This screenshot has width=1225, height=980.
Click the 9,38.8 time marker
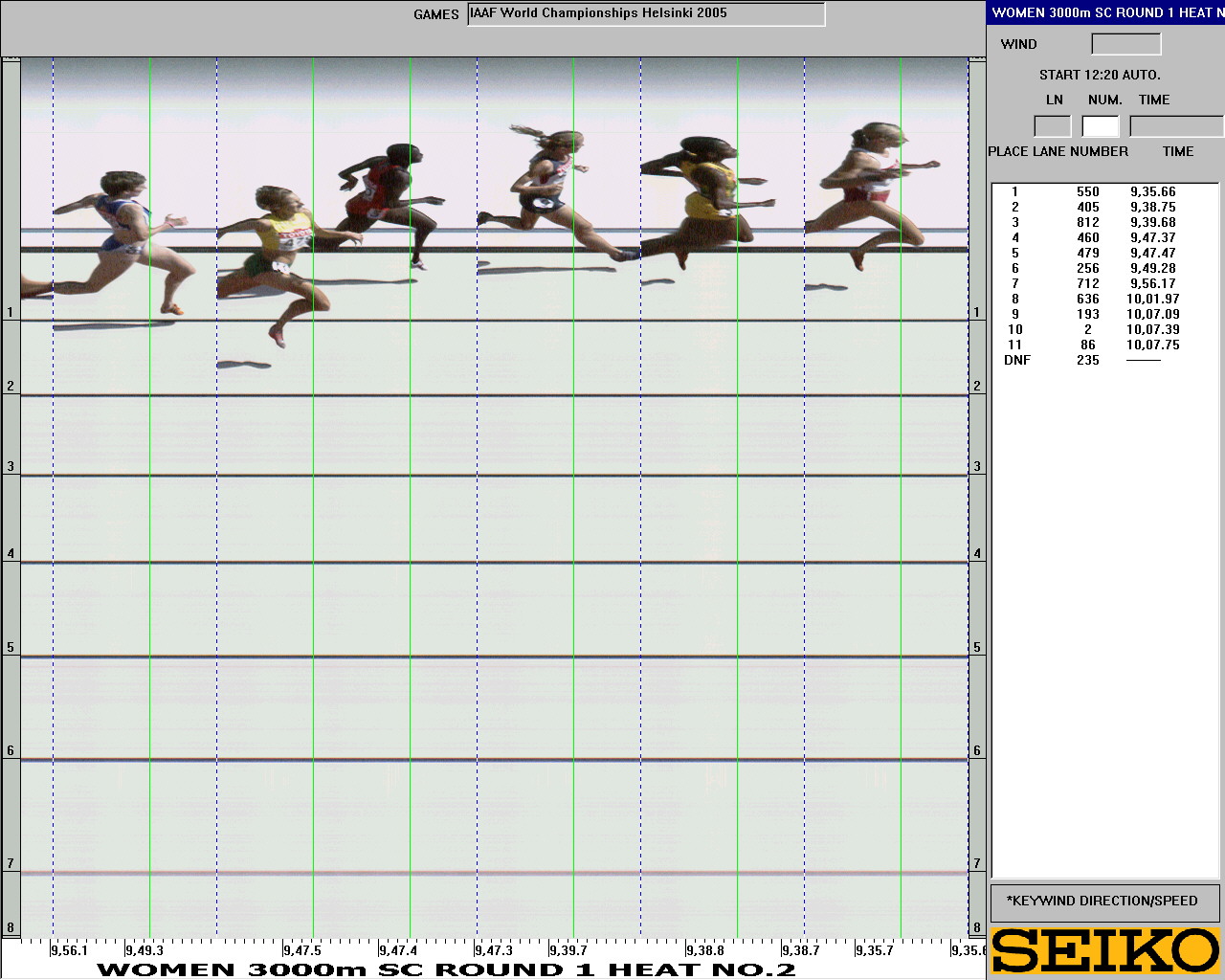[705, 950]
